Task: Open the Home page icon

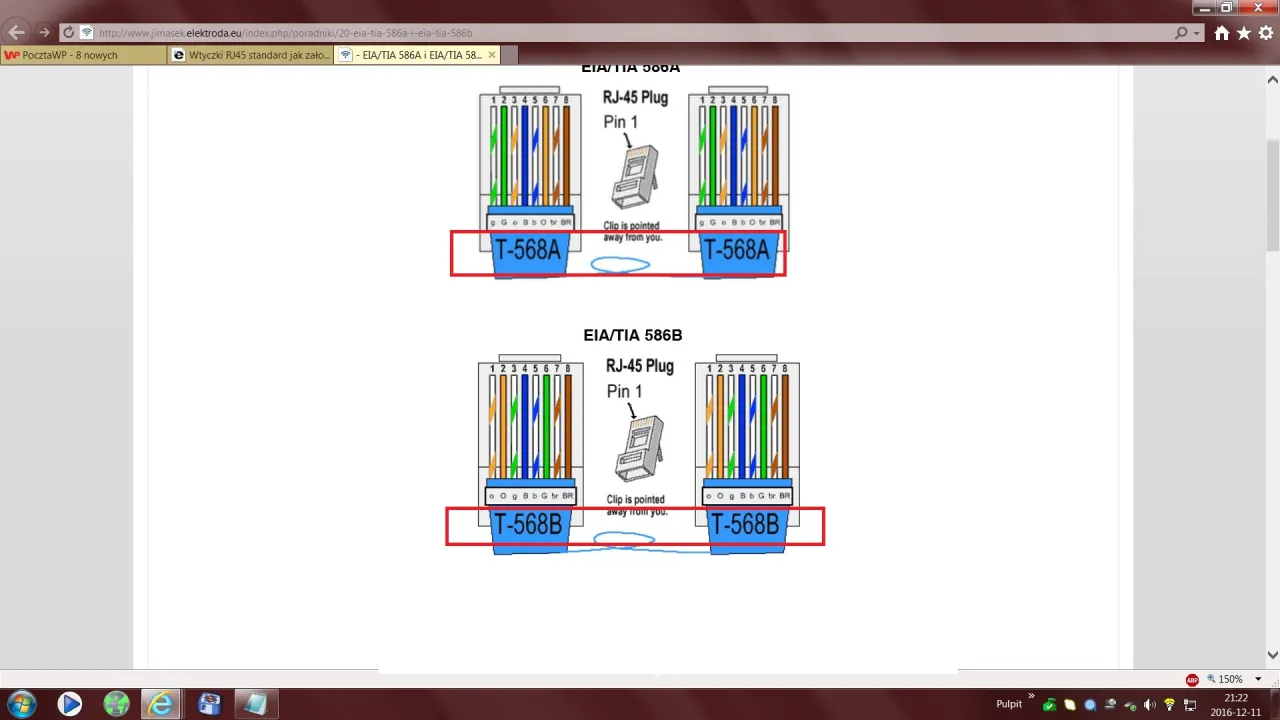Action: click(1222, 33)
